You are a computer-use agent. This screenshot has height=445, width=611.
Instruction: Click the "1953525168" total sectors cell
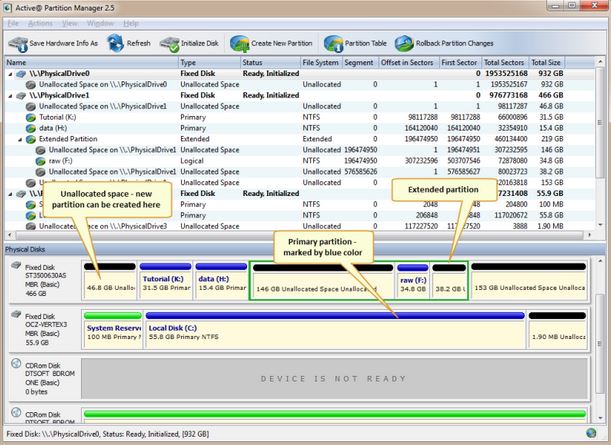pos(506,74)
